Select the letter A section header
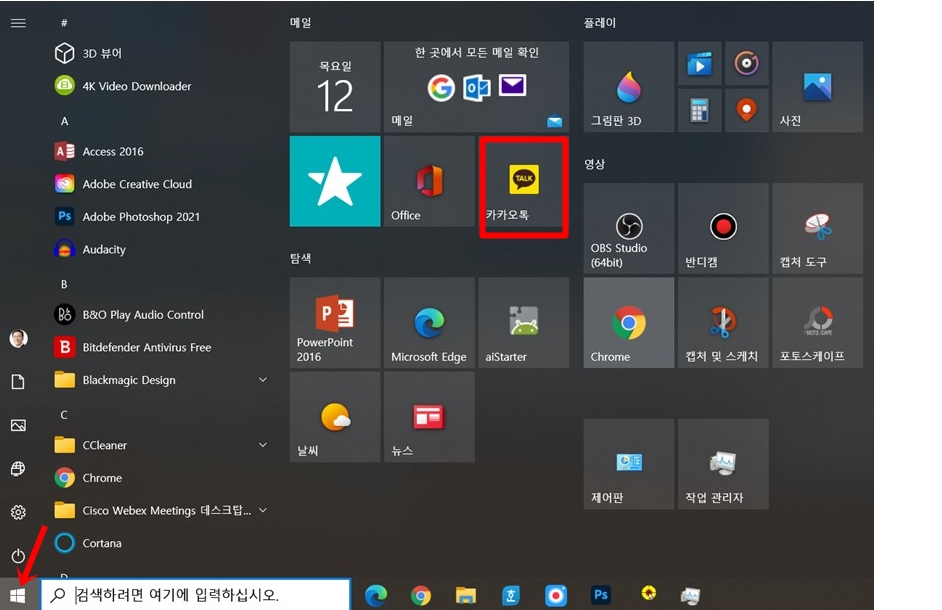The image size is (942, 610). 64,121
